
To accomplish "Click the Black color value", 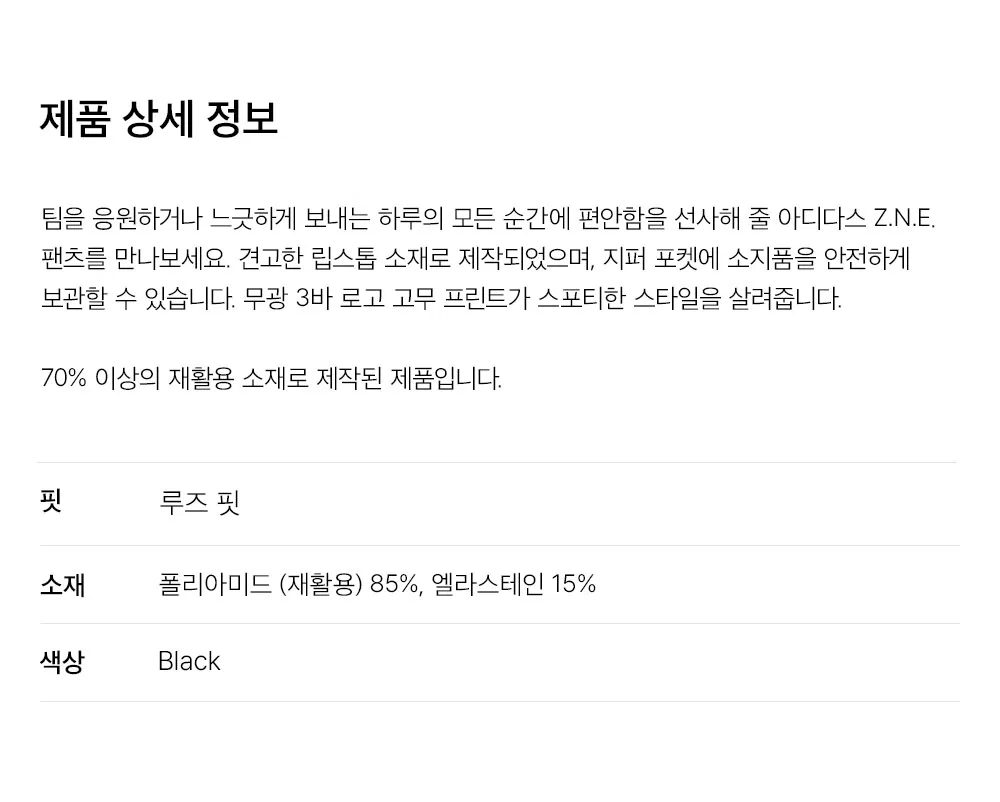I will pyautogui.click(x=189, y=662).
